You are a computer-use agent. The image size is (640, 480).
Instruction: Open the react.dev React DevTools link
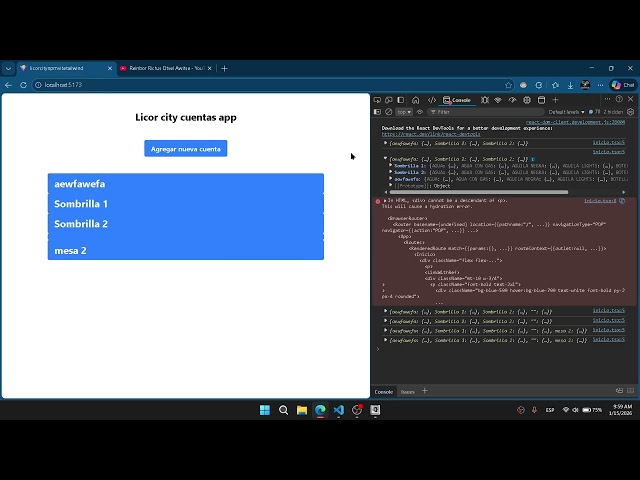coord(431,134)
